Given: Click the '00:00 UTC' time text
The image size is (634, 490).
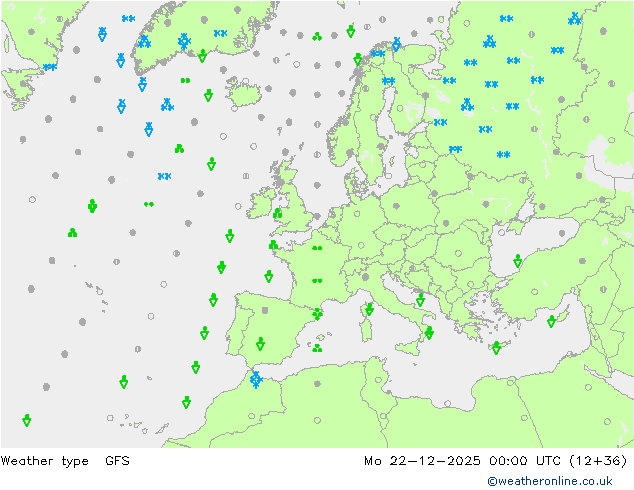Looking at the screenshot, I should 524,460.
